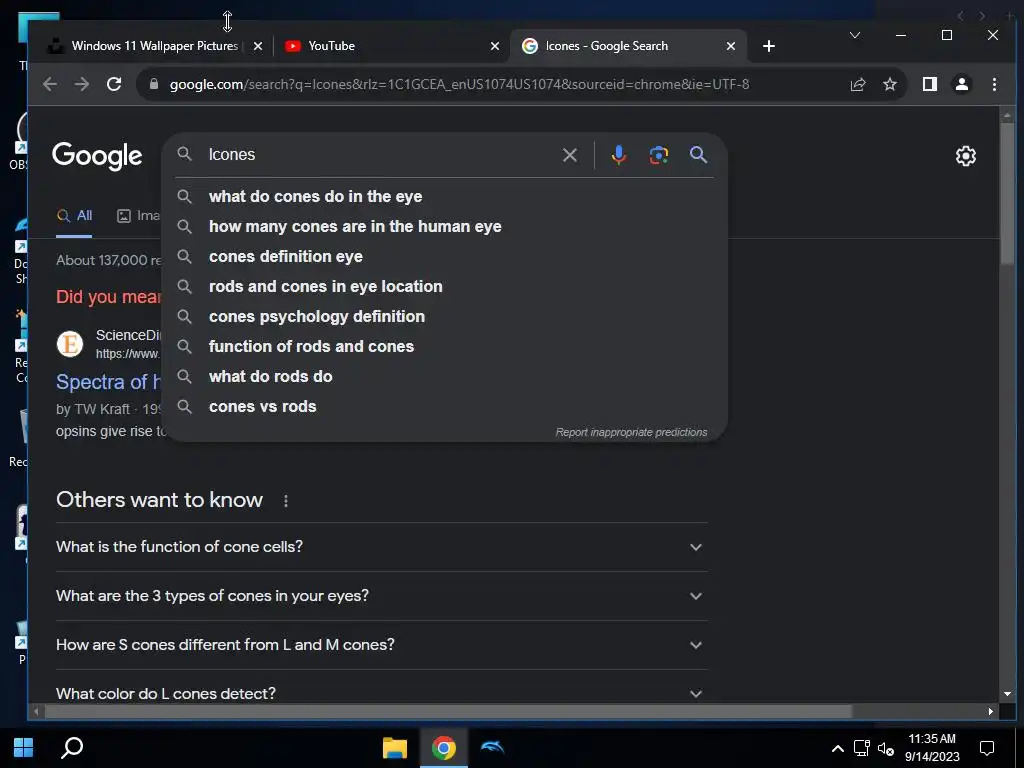The height and width of the screenshot is (768, 1024).
Task: Expand 'What is the function of cone cells?'
Action: click(x=381, y=547)
